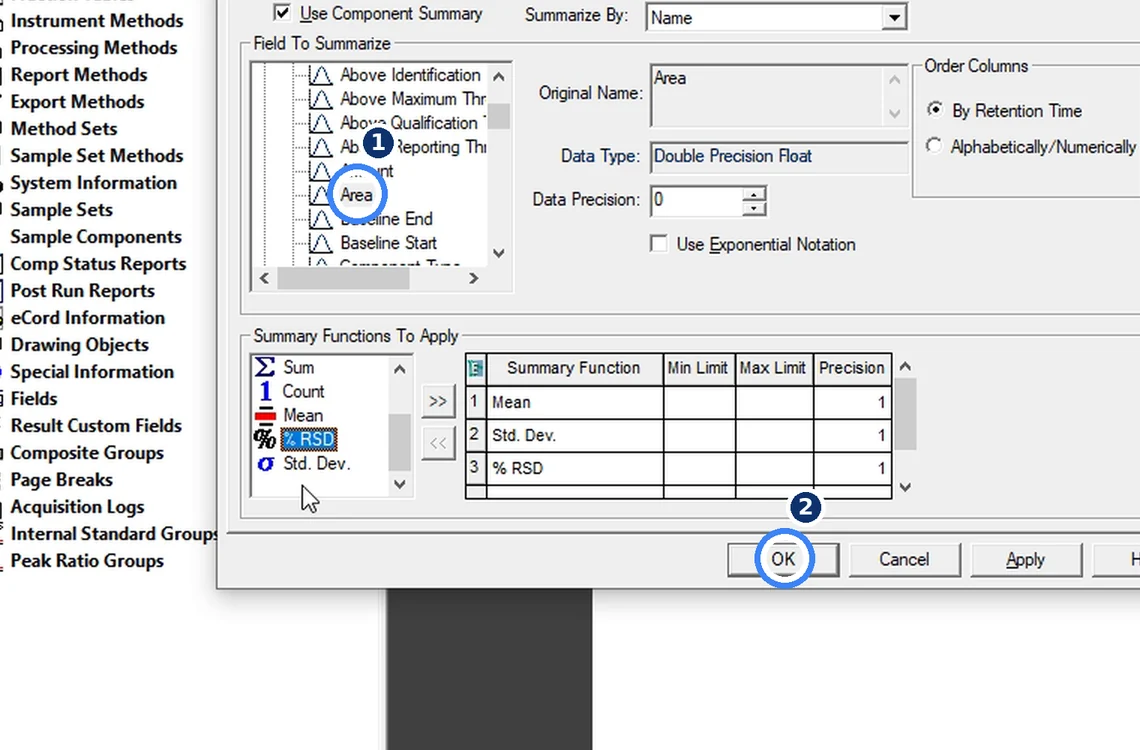Open Instrument Methods in the sidebar

pyautogui.click(x=97, y=20)
